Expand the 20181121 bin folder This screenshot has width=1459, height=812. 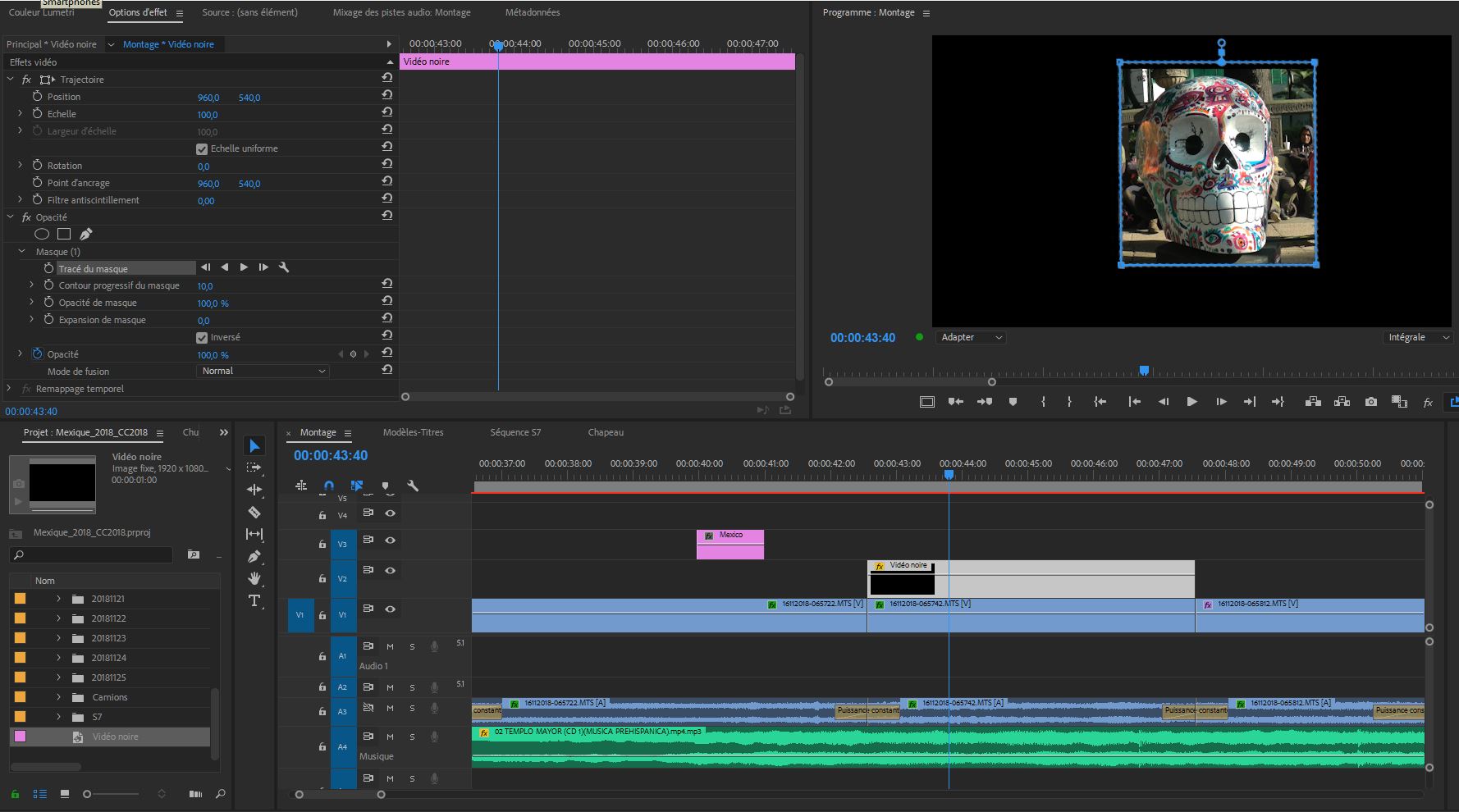(x=58, y=599)
